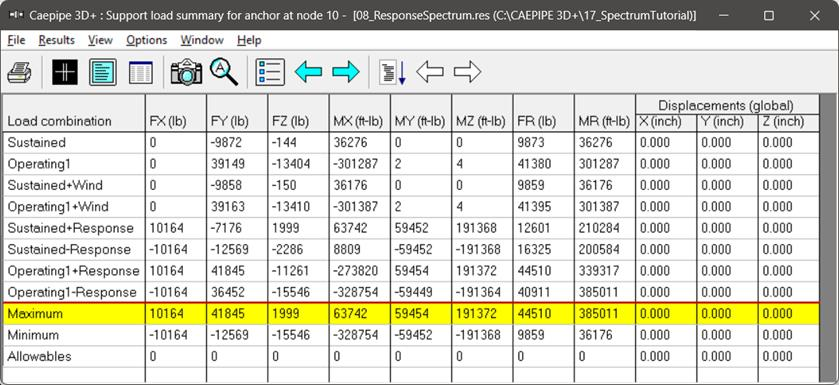This screenshot has height=385, width=839.
Task: Go to previous result with cyan left arrow
Action: (x=308, y=72)
